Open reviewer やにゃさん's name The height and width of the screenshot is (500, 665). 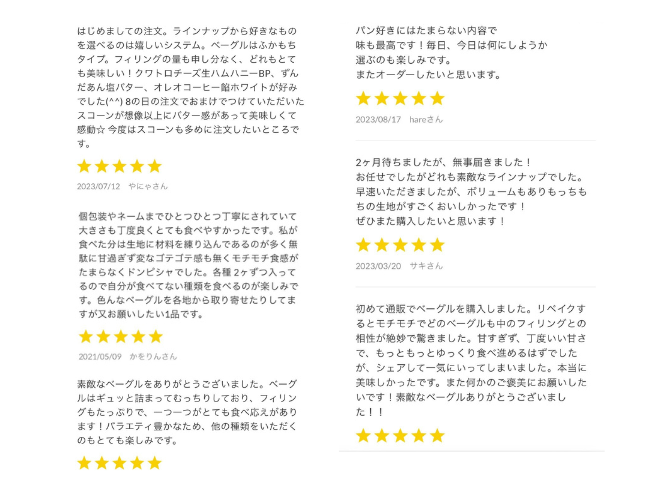point(148,186)
